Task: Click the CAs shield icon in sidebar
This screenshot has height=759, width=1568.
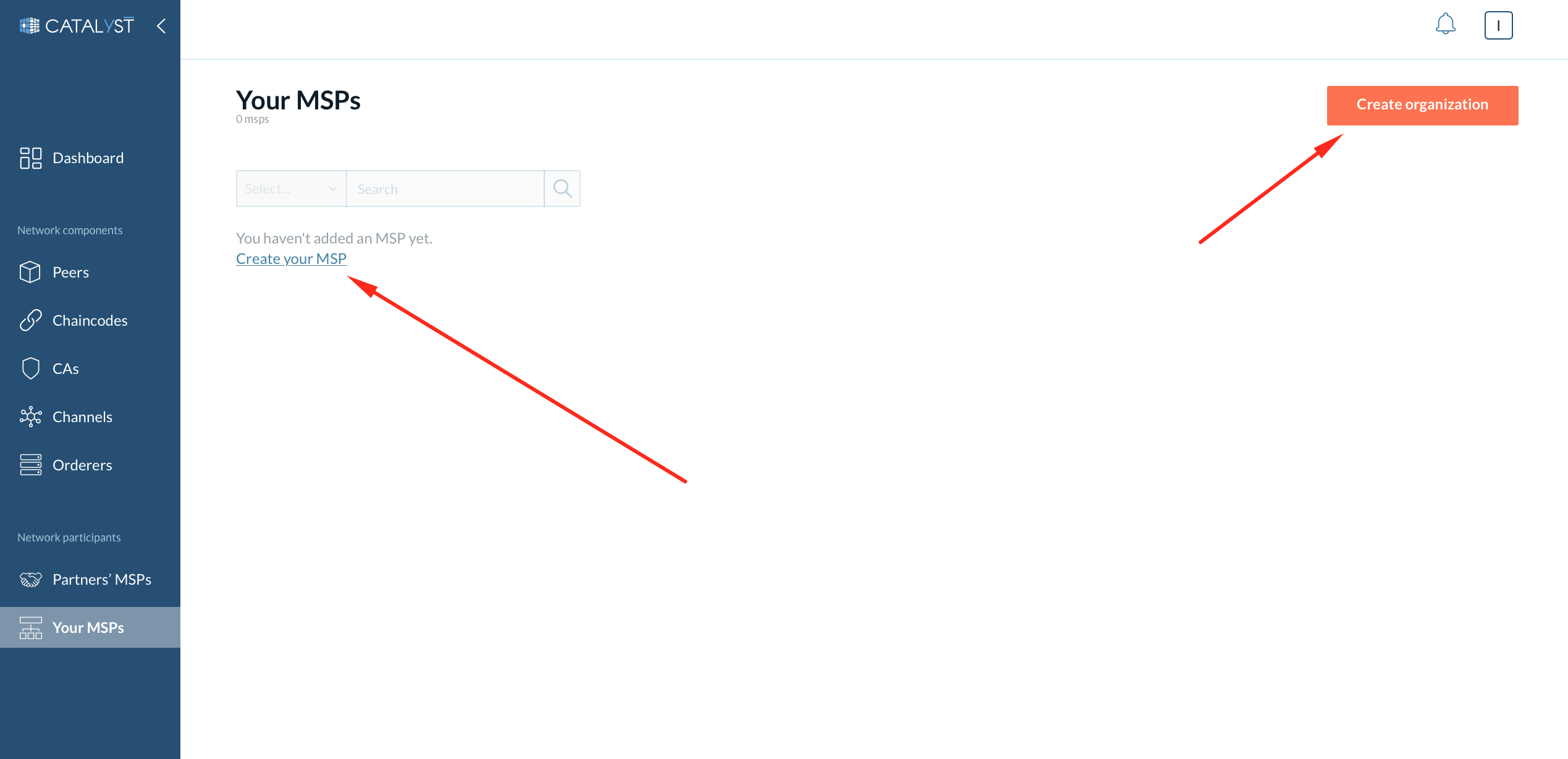Action: [x=29, y=368]
